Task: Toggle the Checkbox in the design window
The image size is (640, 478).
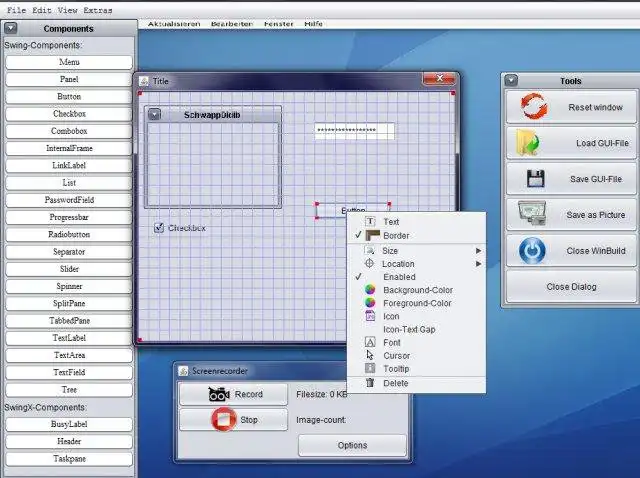Action: tap(158, 227)
